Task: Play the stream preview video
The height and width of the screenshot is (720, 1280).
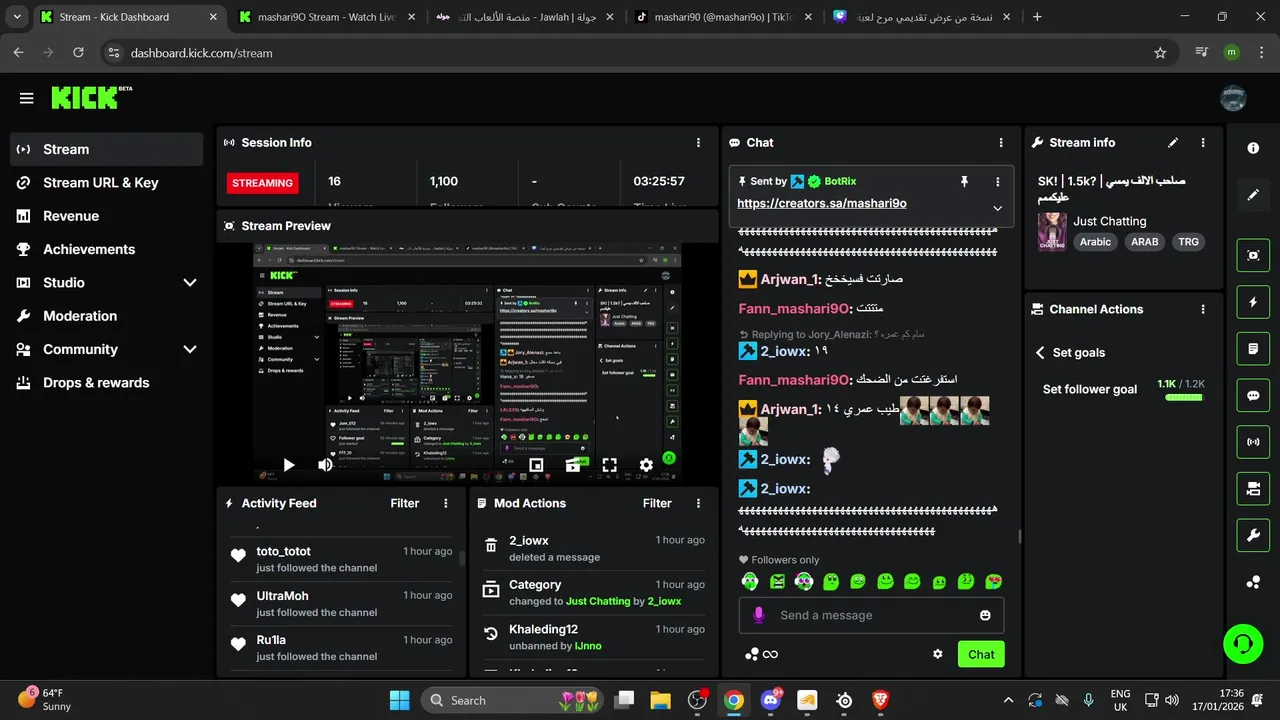Action: pos(288,465)
